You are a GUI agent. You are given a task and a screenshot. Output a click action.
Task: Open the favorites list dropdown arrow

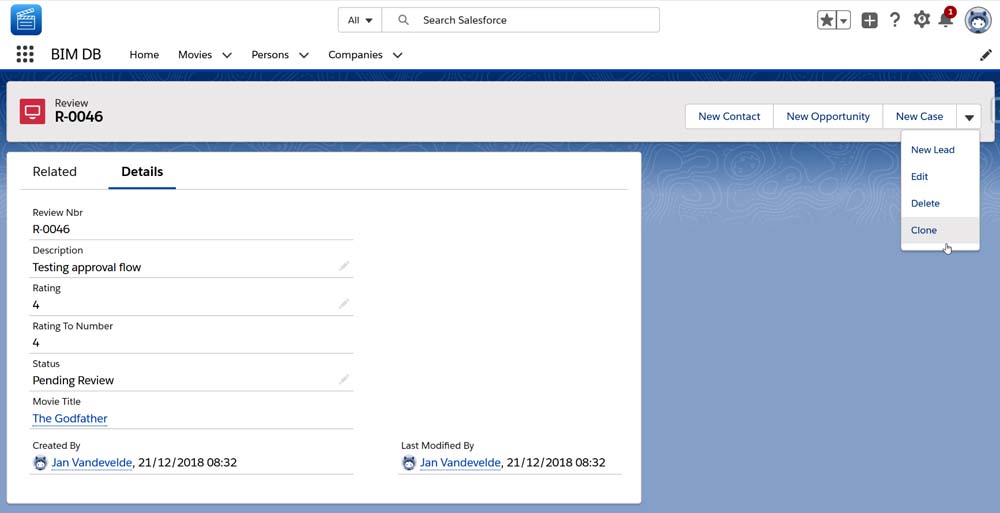(843, 20)
